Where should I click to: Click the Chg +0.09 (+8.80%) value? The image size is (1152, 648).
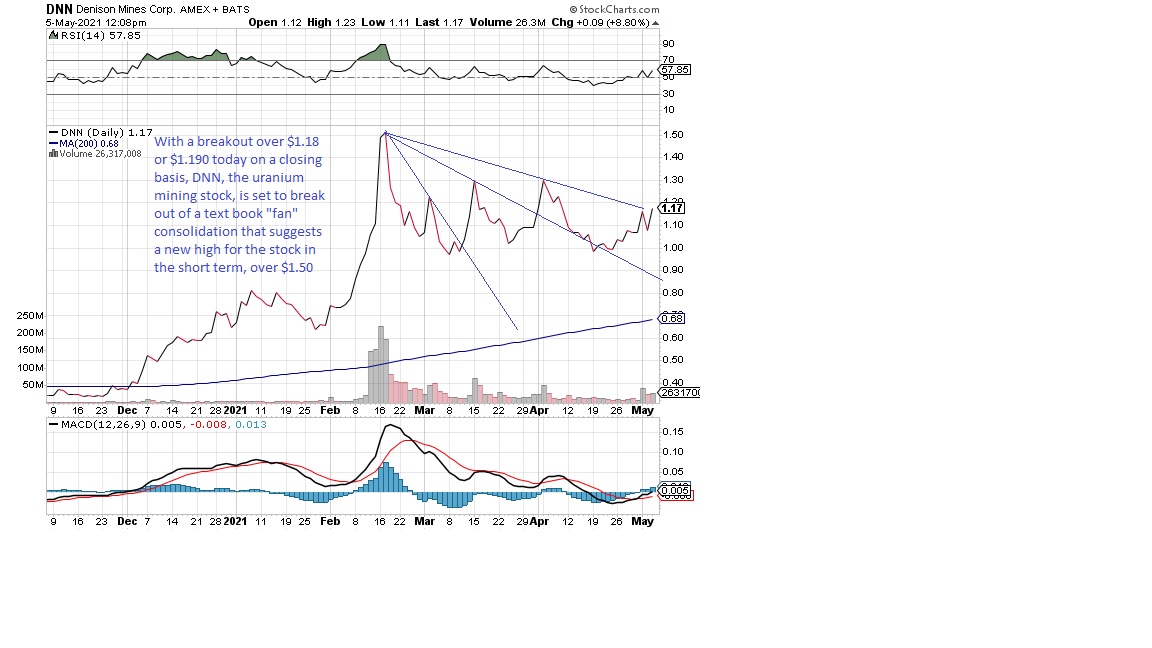click(600, 22)
